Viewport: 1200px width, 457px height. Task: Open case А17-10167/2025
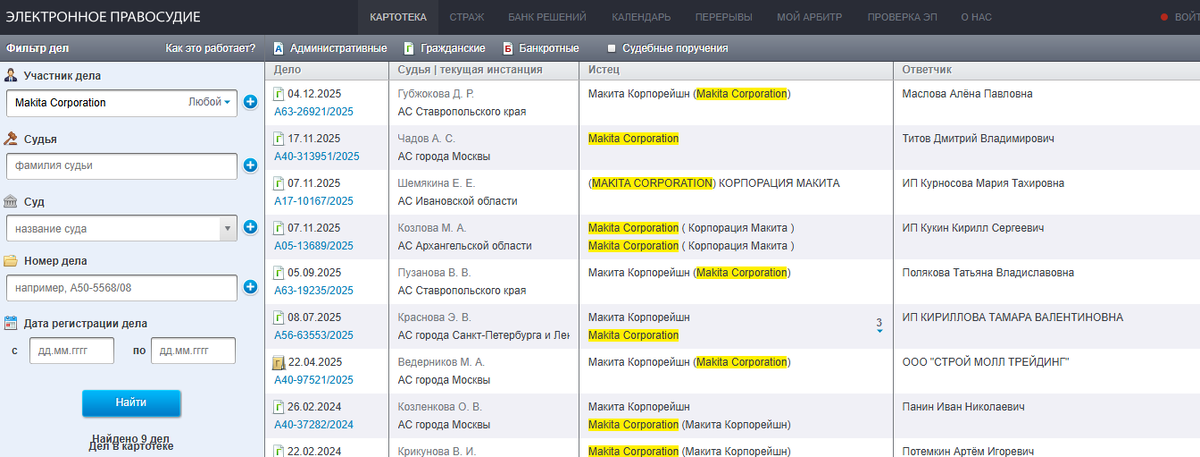point(313,201)
